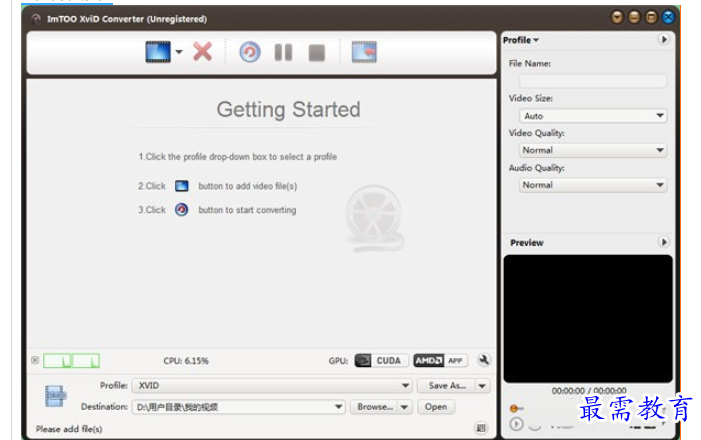Open the Add file dropdown arrow
701x440 pixels.
179,52
